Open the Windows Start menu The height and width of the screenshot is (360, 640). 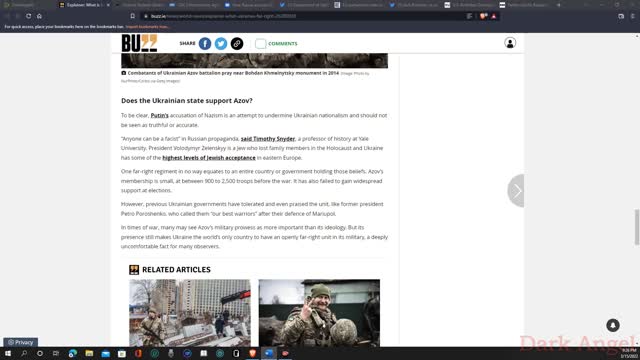click(x=8, y=353)
